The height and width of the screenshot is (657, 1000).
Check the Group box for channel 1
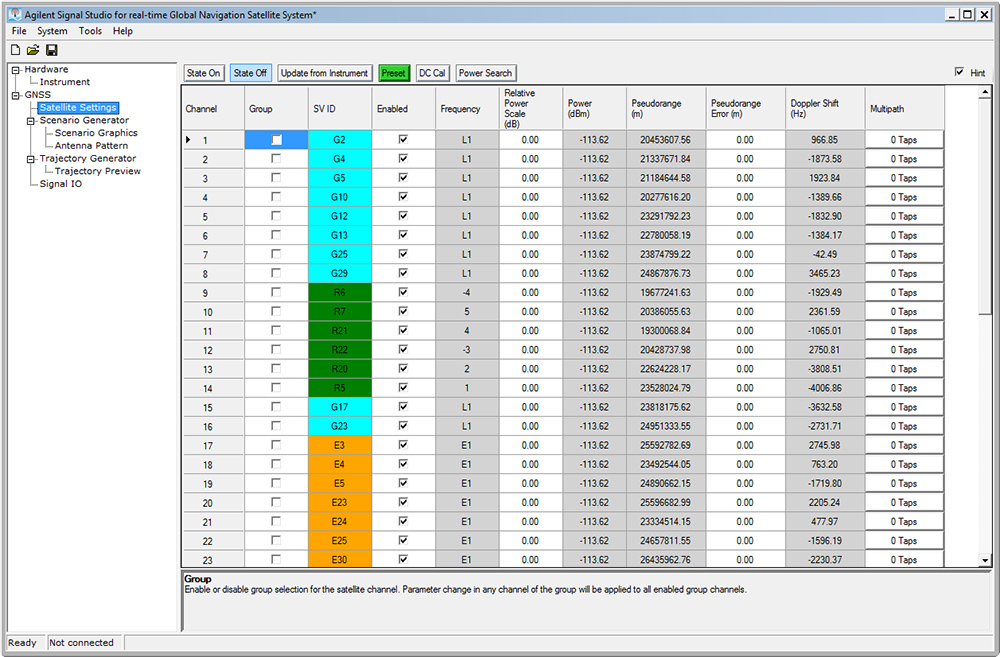coord(276,140)
